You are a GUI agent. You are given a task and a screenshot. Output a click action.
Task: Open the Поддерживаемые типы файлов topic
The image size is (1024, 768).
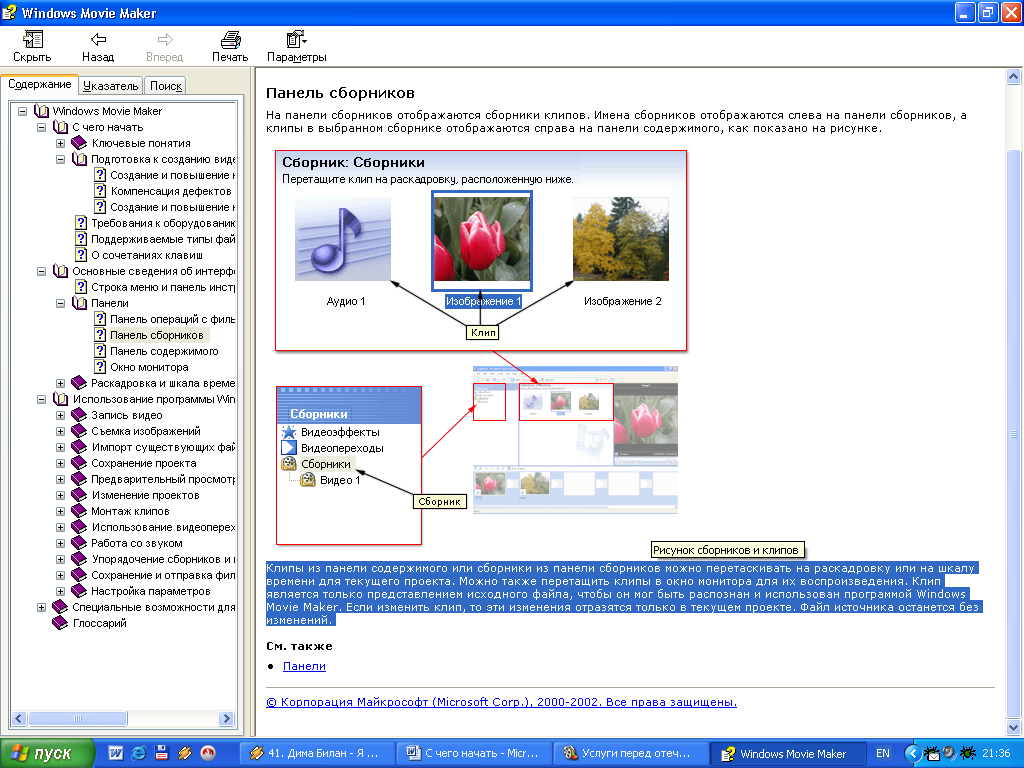tap(163, 239)
